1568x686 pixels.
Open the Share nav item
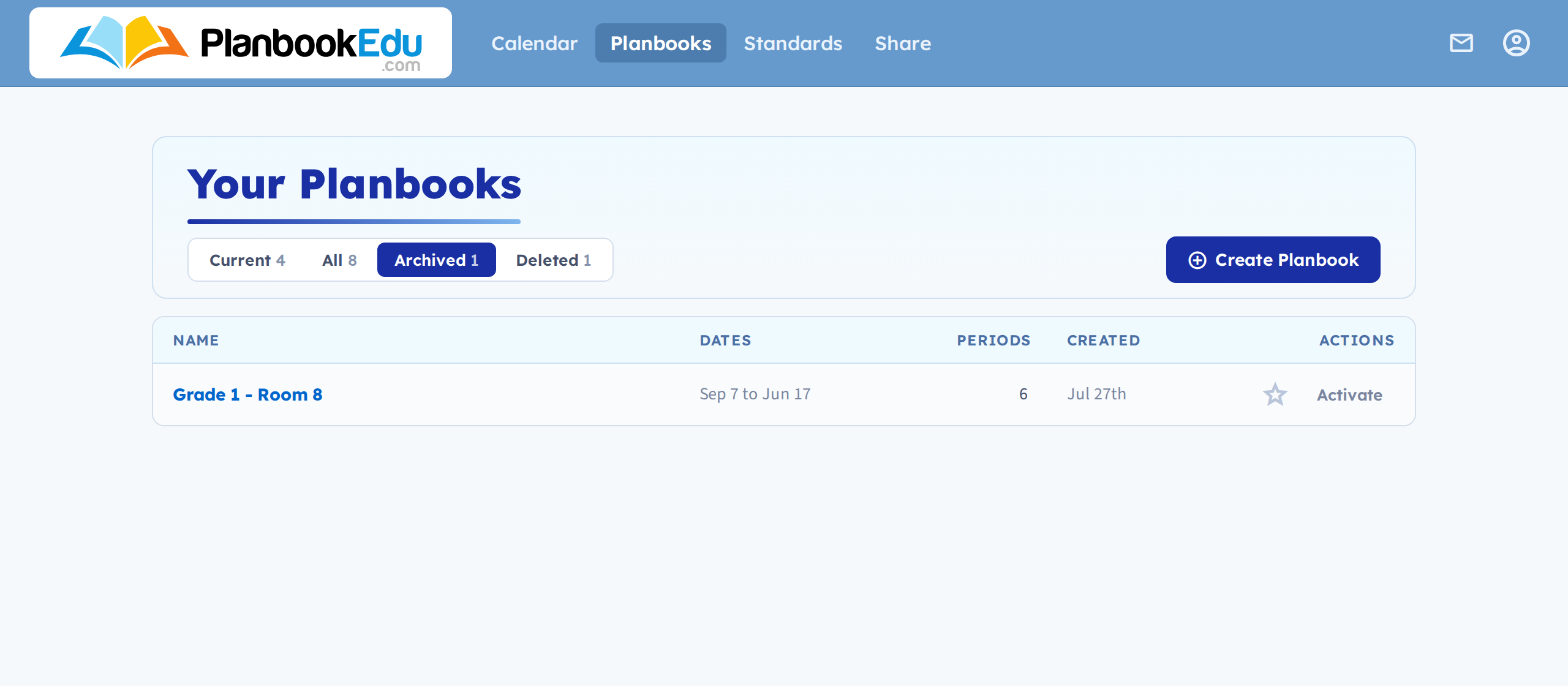pos(903,43)
